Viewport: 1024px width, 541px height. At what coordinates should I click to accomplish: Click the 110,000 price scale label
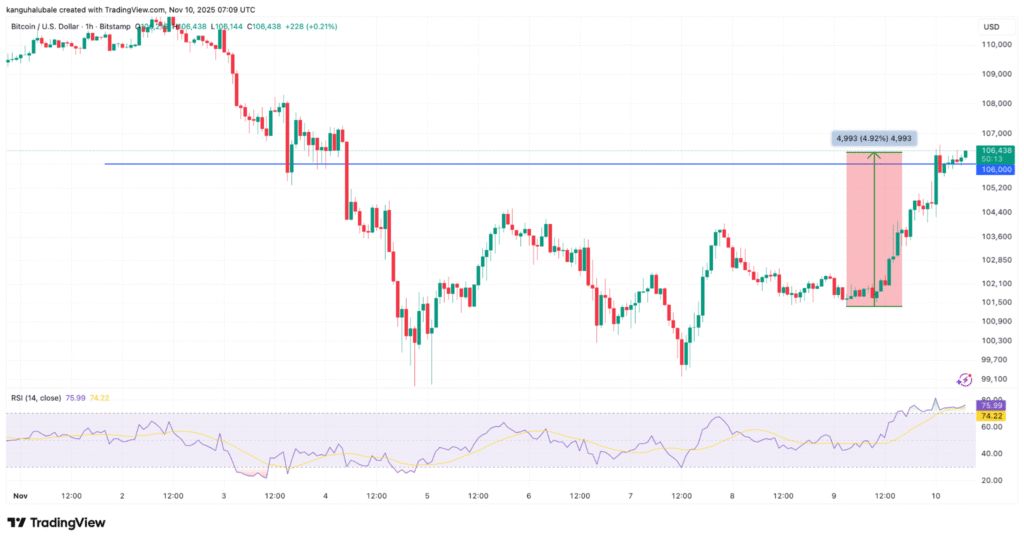[x=995, y=45]
